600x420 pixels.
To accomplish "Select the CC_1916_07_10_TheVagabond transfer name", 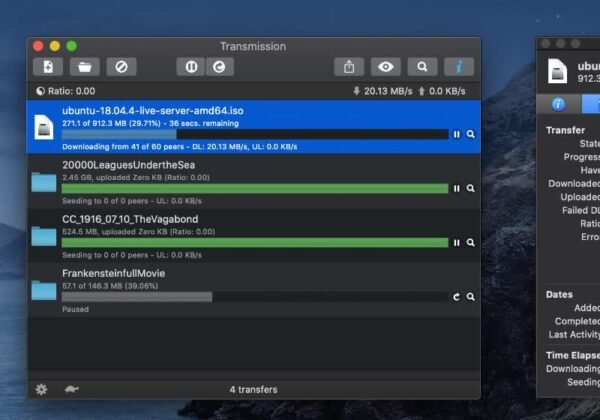I will coord(130,219).
